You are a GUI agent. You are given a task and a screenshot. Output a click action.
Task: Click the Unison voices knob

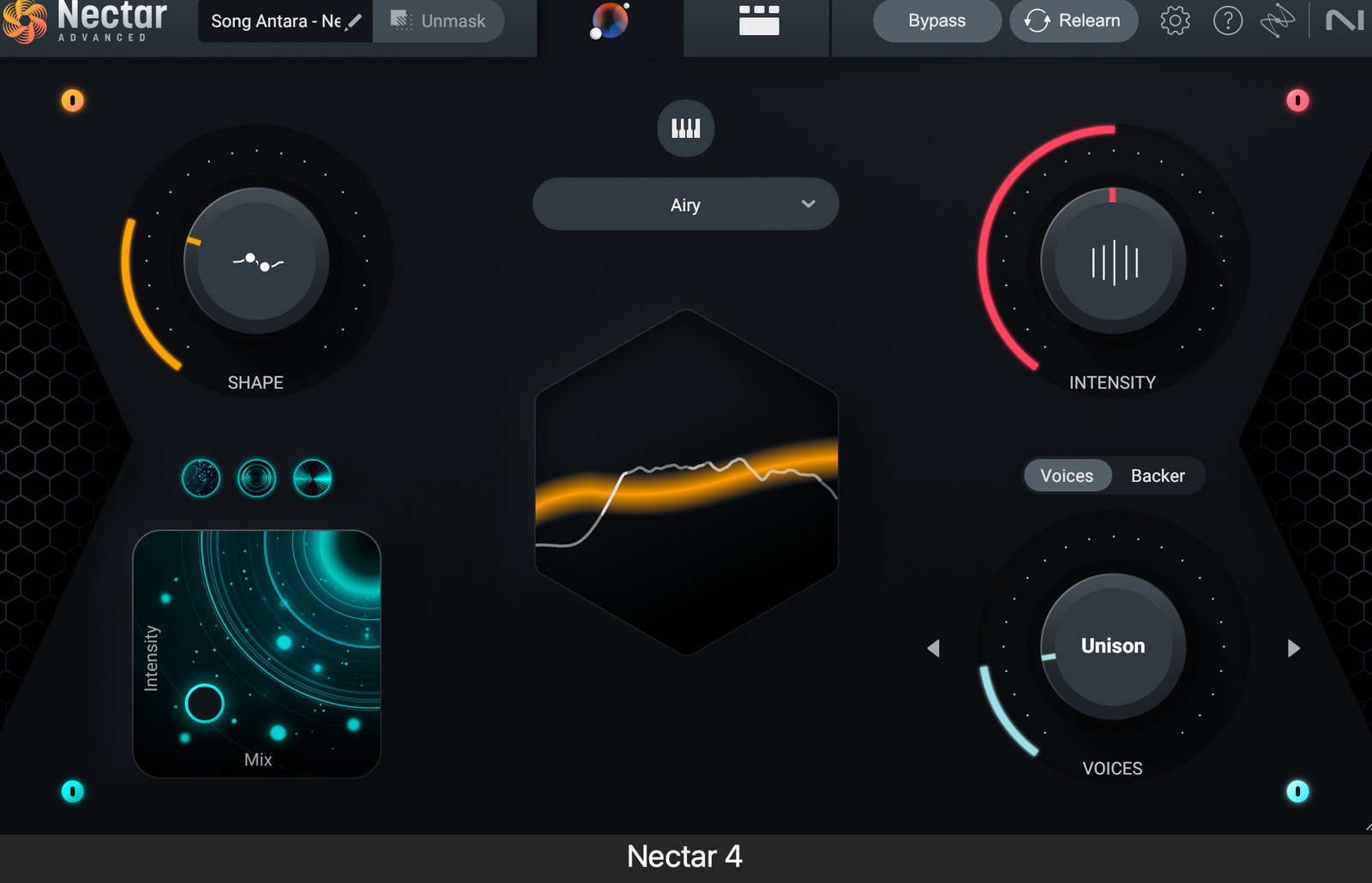click(1113, 646)
